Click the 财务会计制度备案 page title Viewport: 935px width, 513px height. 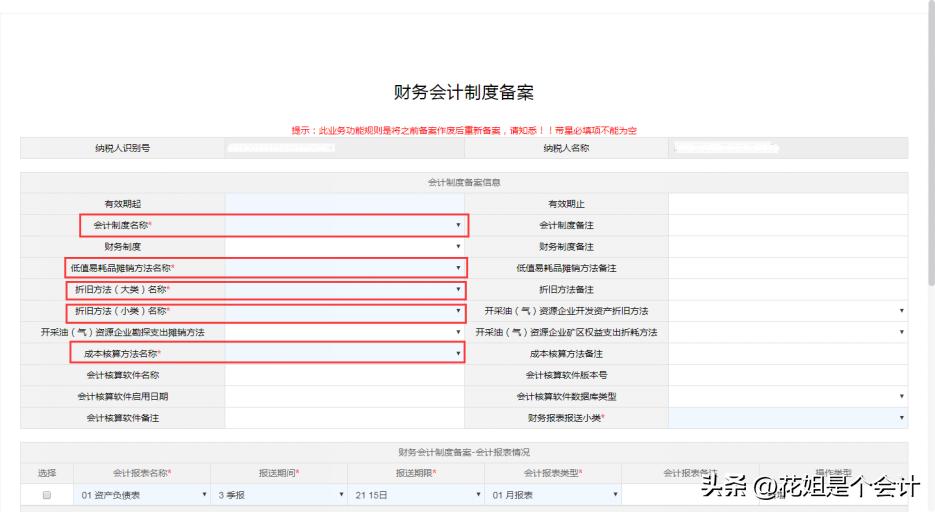(463, 92)
